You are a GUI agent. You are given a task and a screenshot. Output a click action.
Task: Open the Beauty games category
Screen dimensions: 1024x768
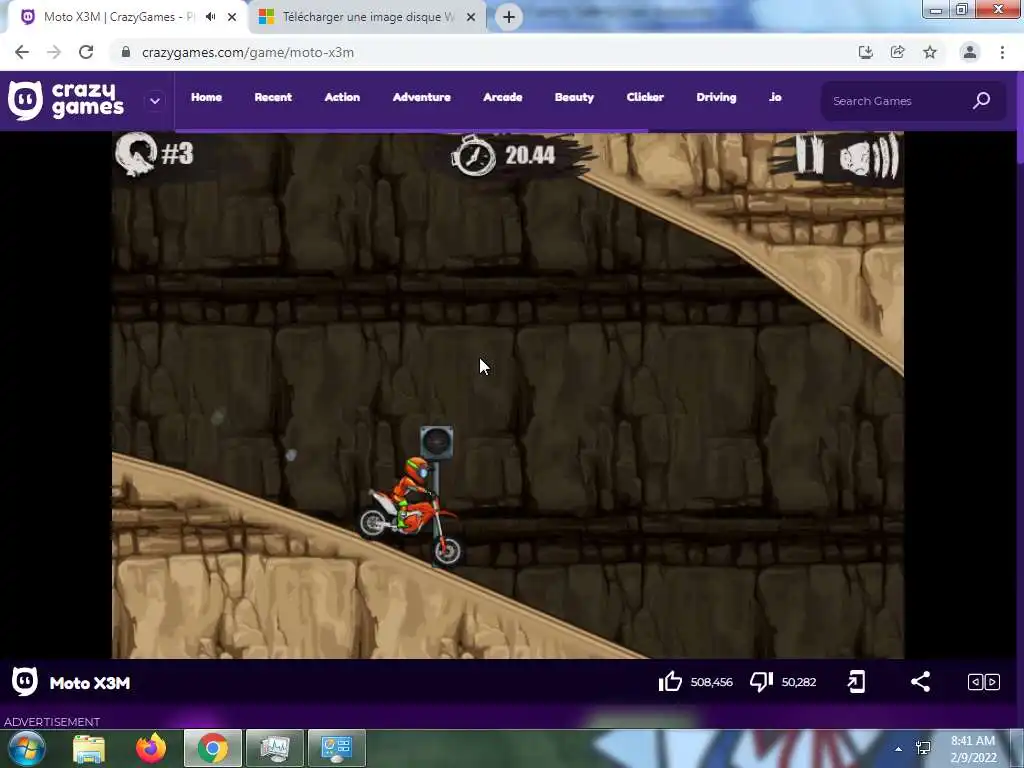(574, 97)
